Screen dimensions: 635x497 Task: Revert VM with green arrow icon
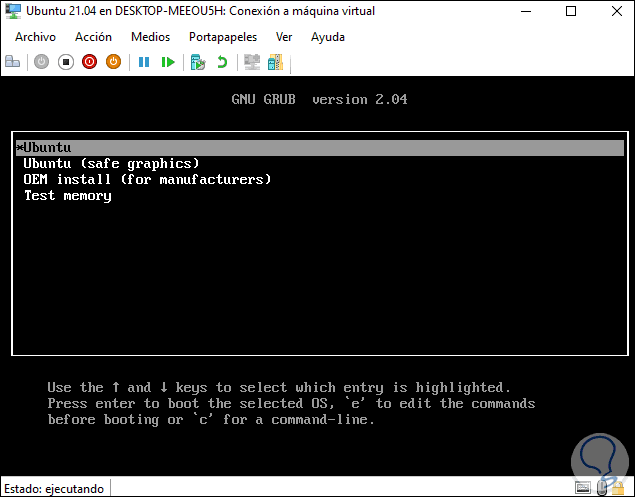[x=222, y=62]
